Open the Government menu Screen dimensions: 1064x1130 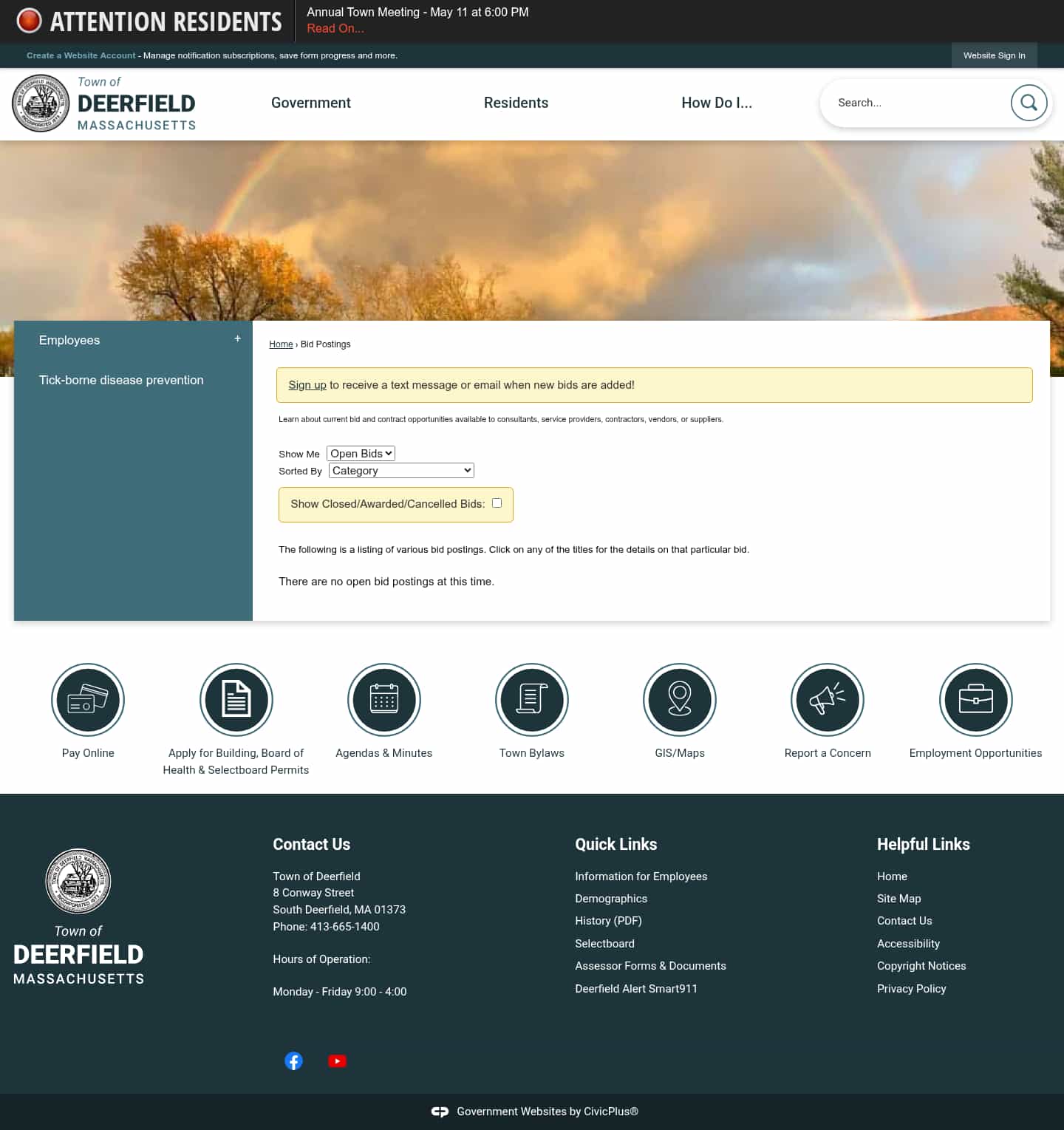310,103
